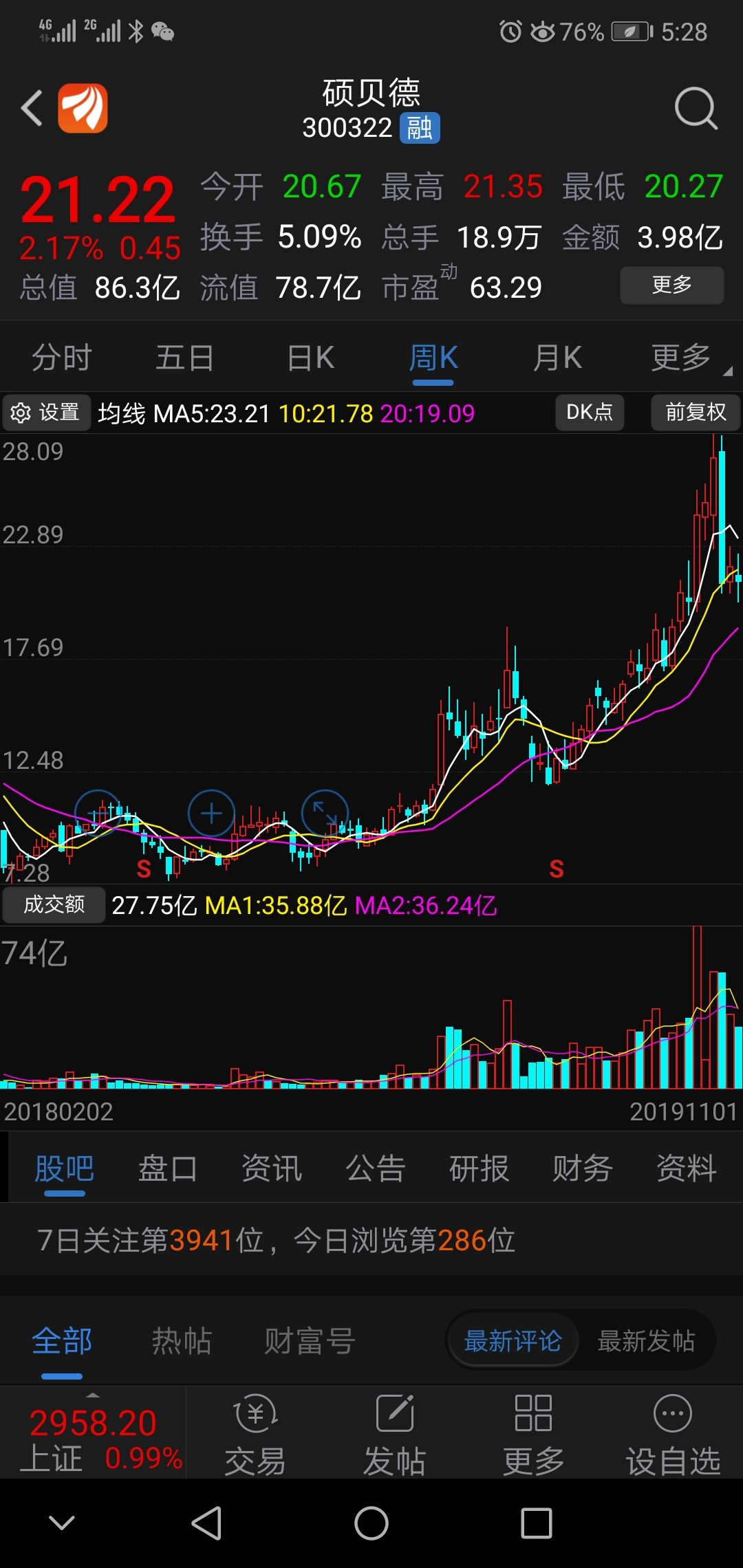Screen dimensions: 743x1568
Task: Select 最新发帖 sort option
Action: click(647, 1341)
